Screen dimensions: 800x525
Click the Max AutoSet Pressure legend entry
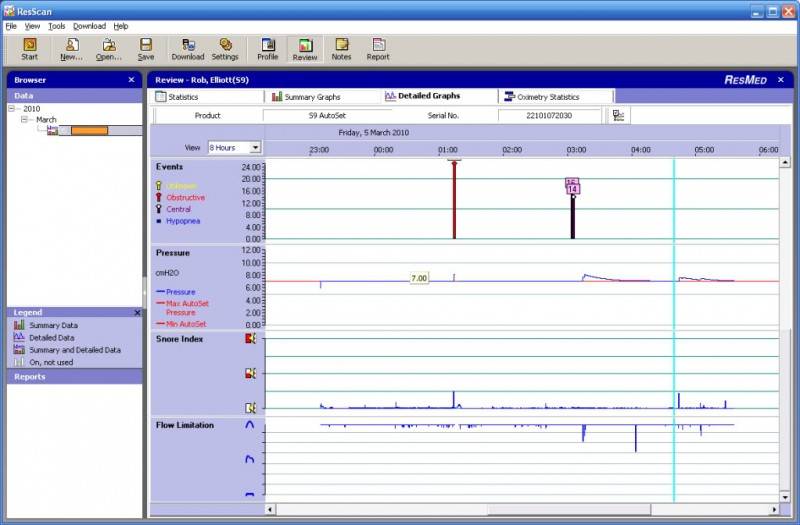pyautogui.click(x=183, y=308)
